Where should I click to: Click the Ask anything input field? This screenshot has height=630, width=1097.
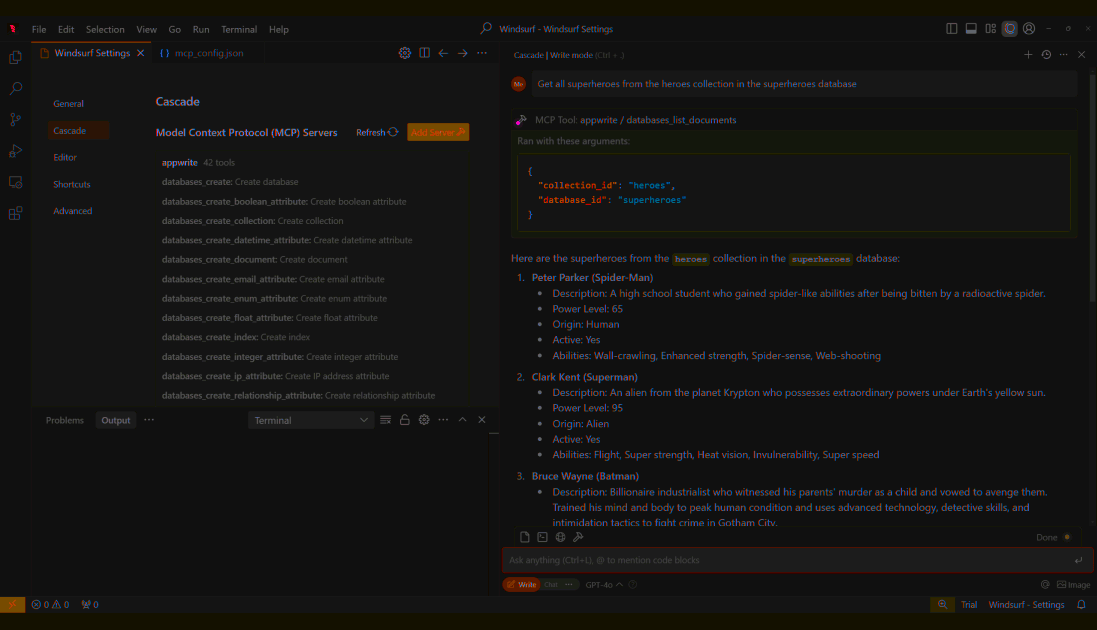pyautogui.click(x=780, y=560)
